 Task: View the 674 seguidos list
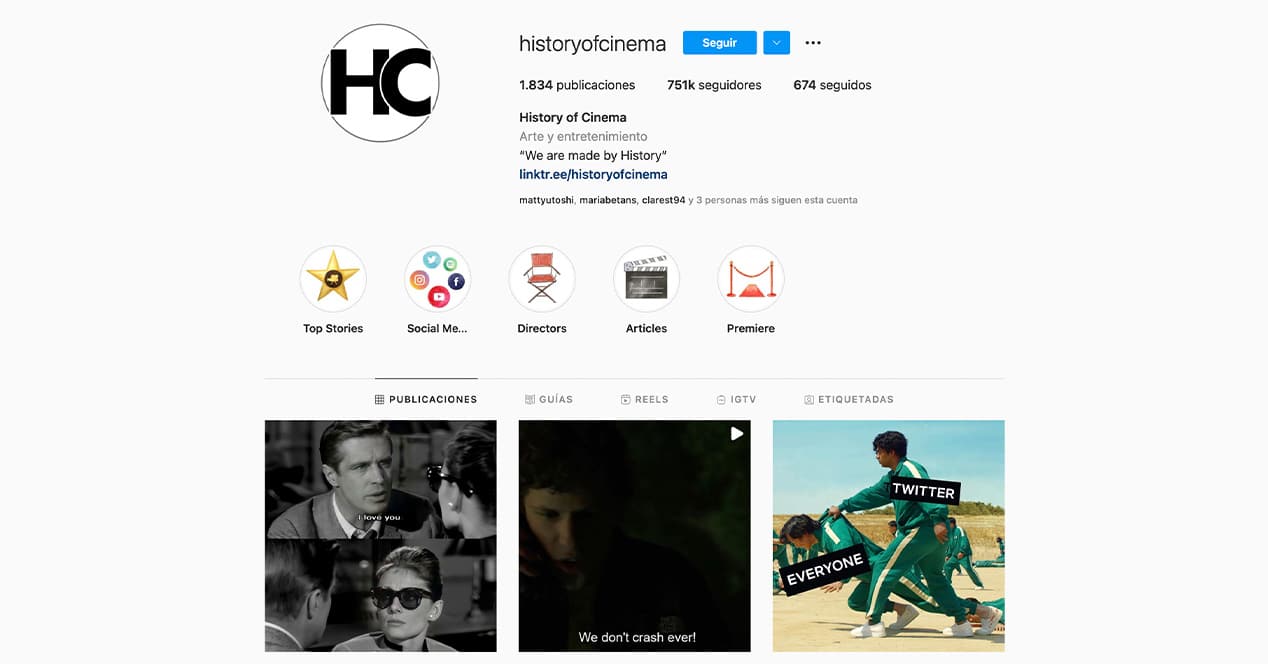tap(832, 85)
